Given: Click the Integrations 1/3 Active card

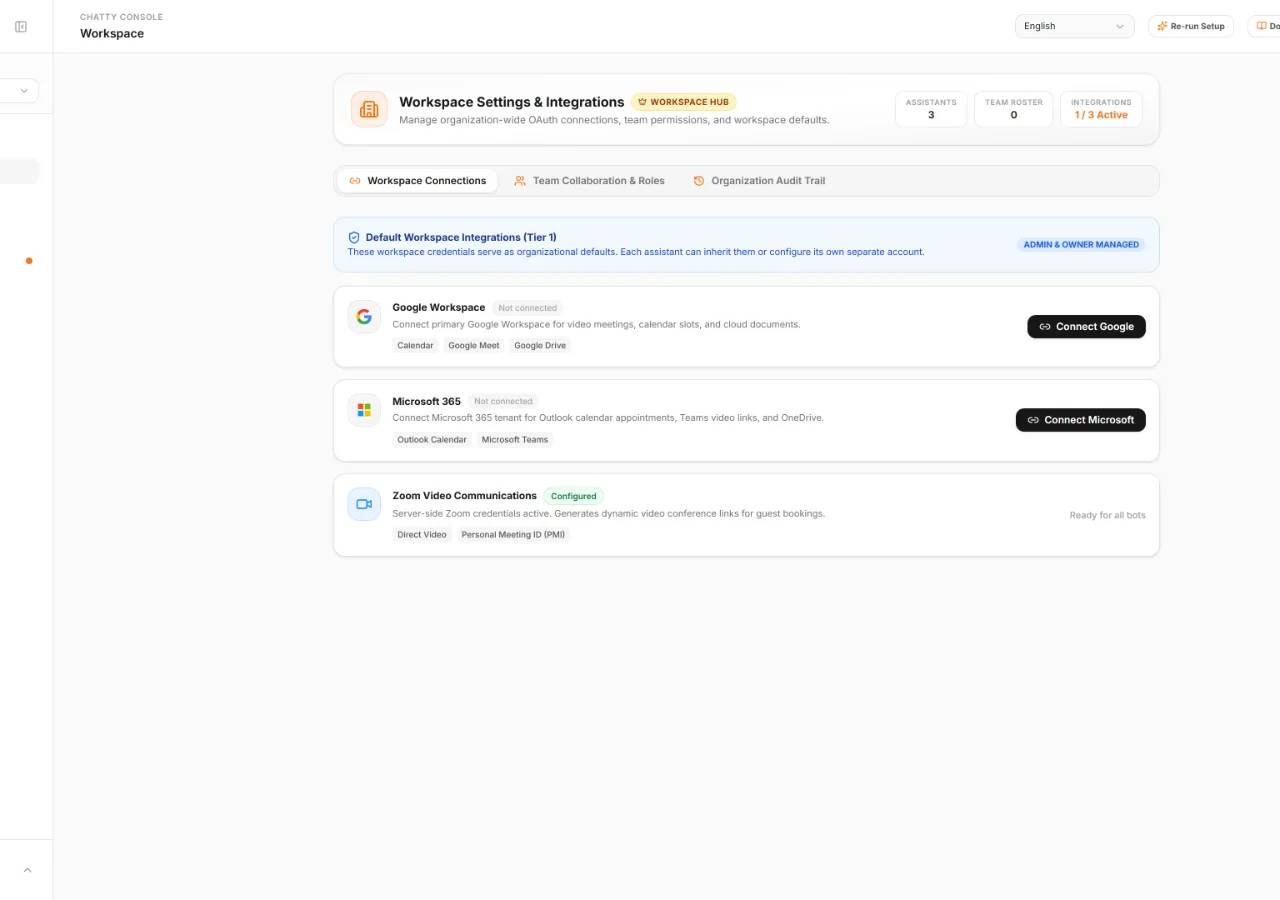Looking at the screenshot, I should click(x=1101, y=109).
